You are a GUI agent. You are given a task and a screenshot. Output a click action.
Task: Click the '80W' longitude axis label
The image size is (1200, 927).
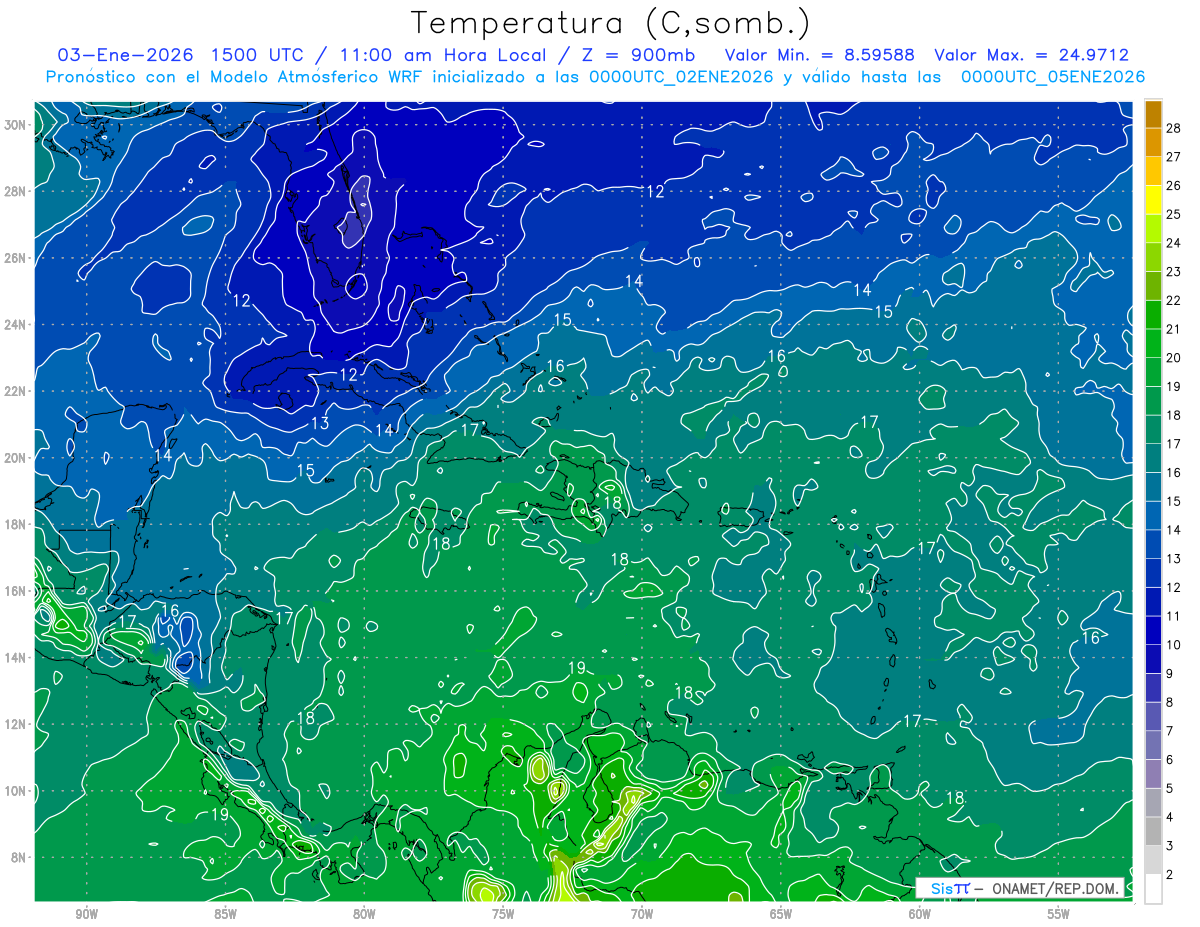364,914
